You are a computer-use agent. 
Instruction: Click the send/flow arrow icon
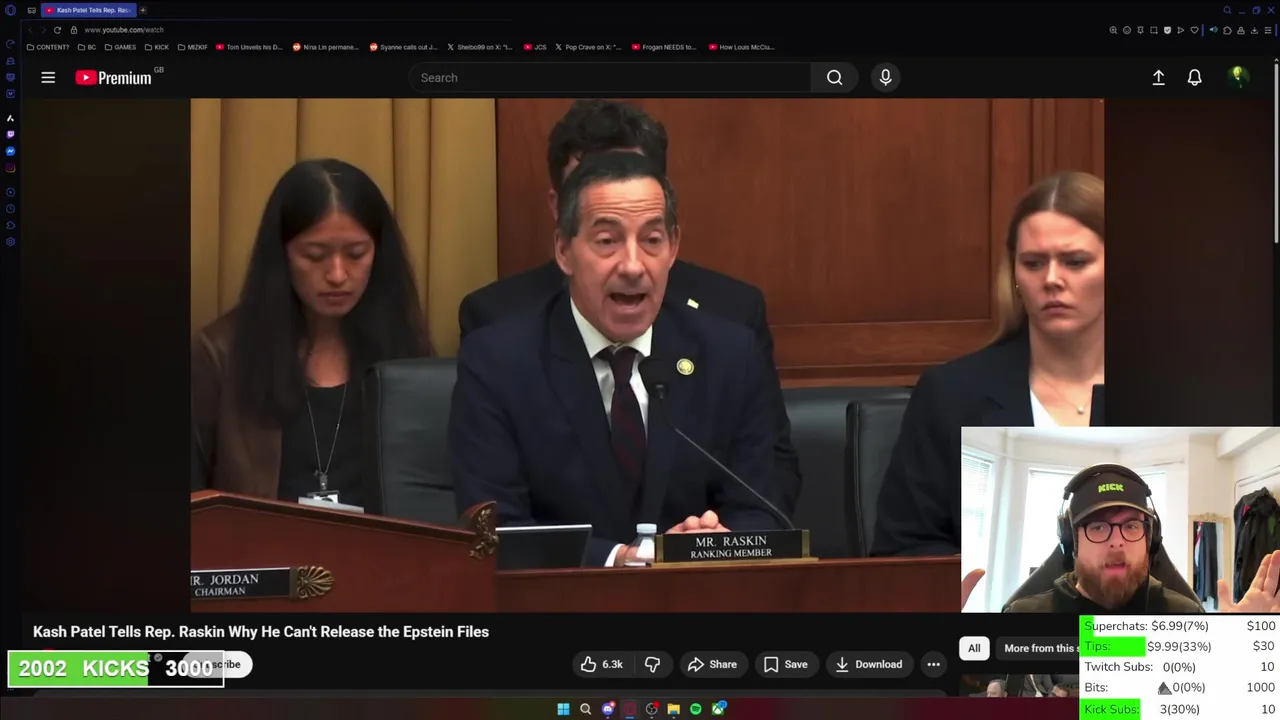tap(1181, 30)
